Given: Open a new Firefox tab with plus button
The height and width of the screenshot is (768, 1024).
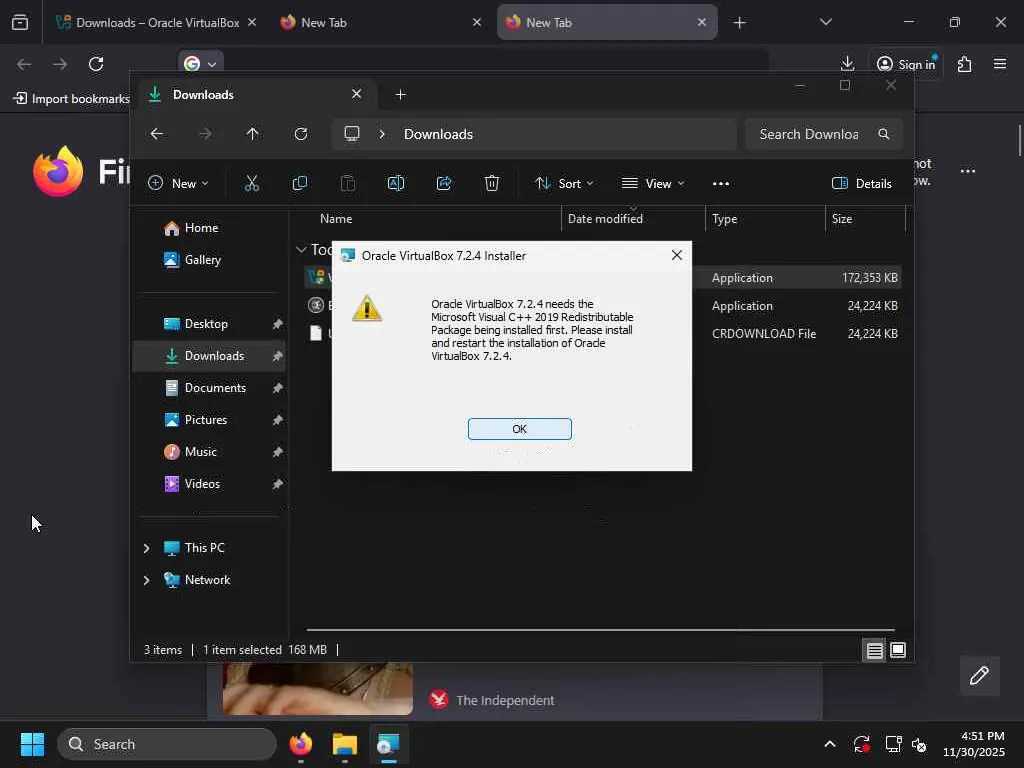Looking at the screenshot, I should tap(739, 23).
